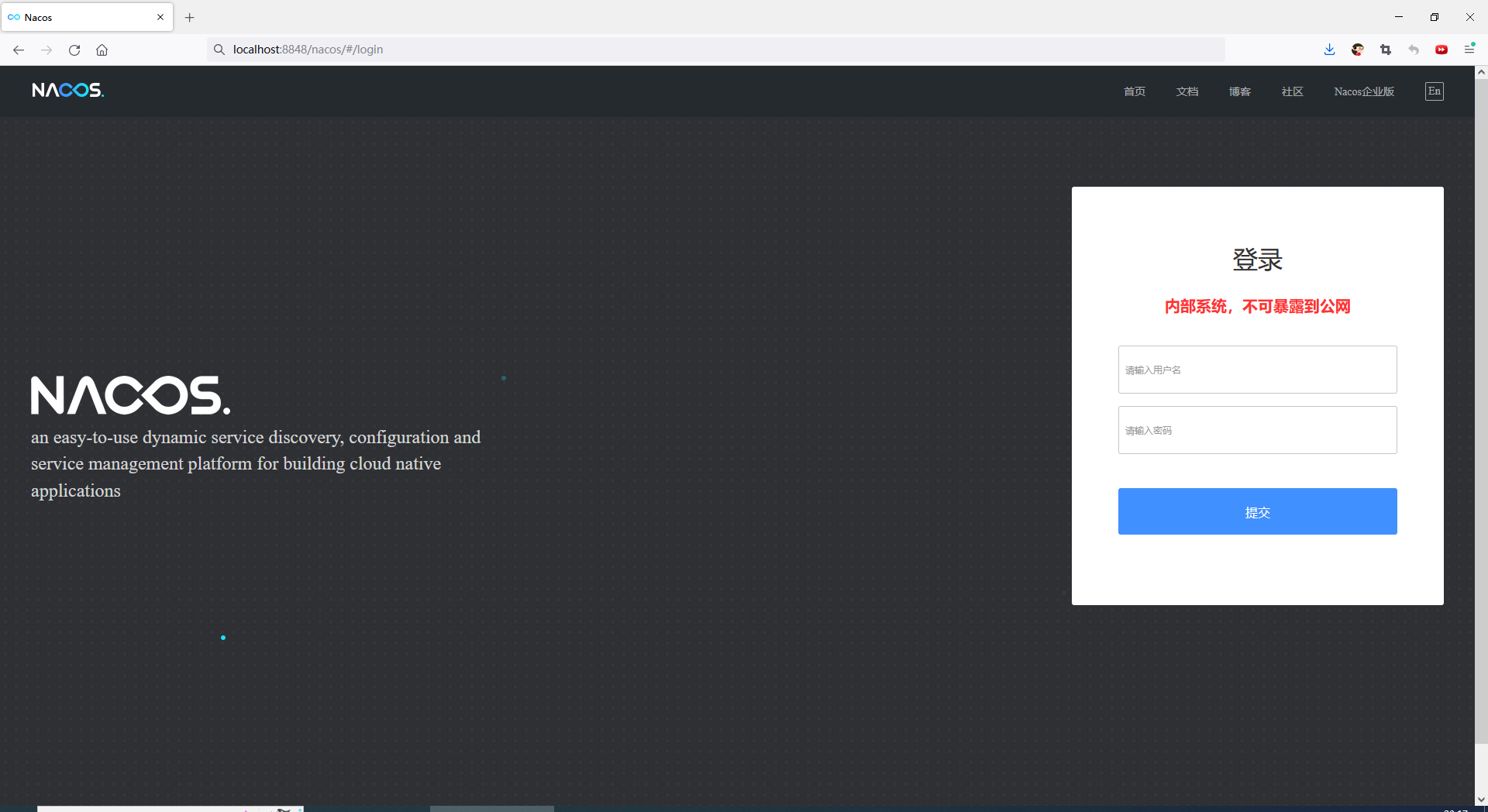Restore down the browser window

pos(1435,17)
